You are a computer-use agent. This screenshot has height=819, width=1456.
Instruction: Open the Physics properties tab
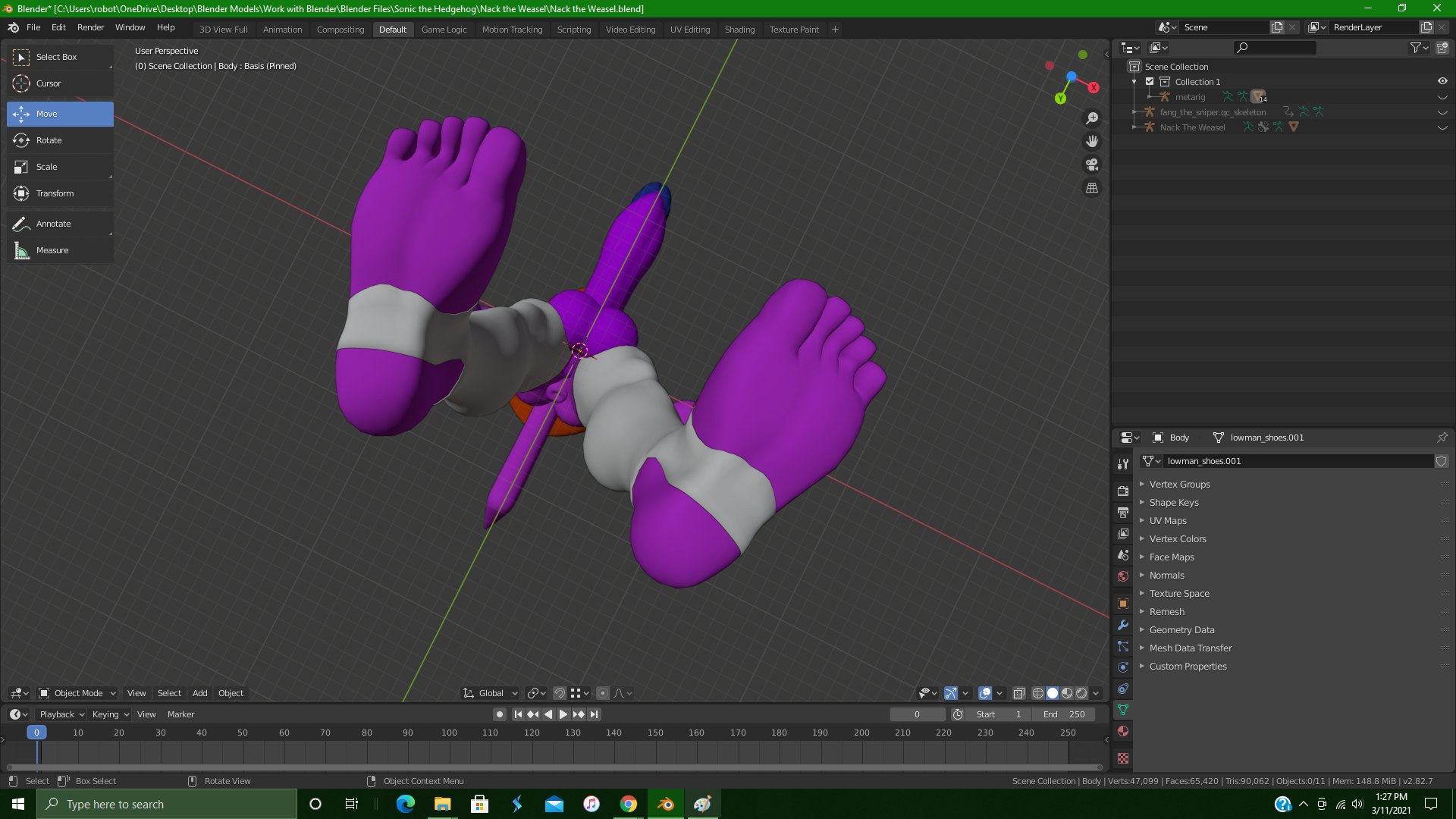point(1123,667)
